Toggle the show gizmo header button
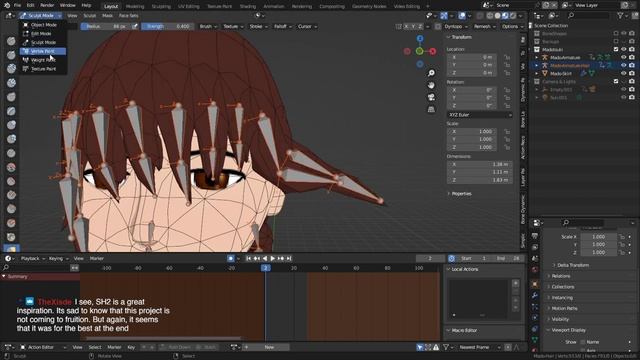Image resolution: width=640 pixels, height=360 pixels. tap(444, 16)
